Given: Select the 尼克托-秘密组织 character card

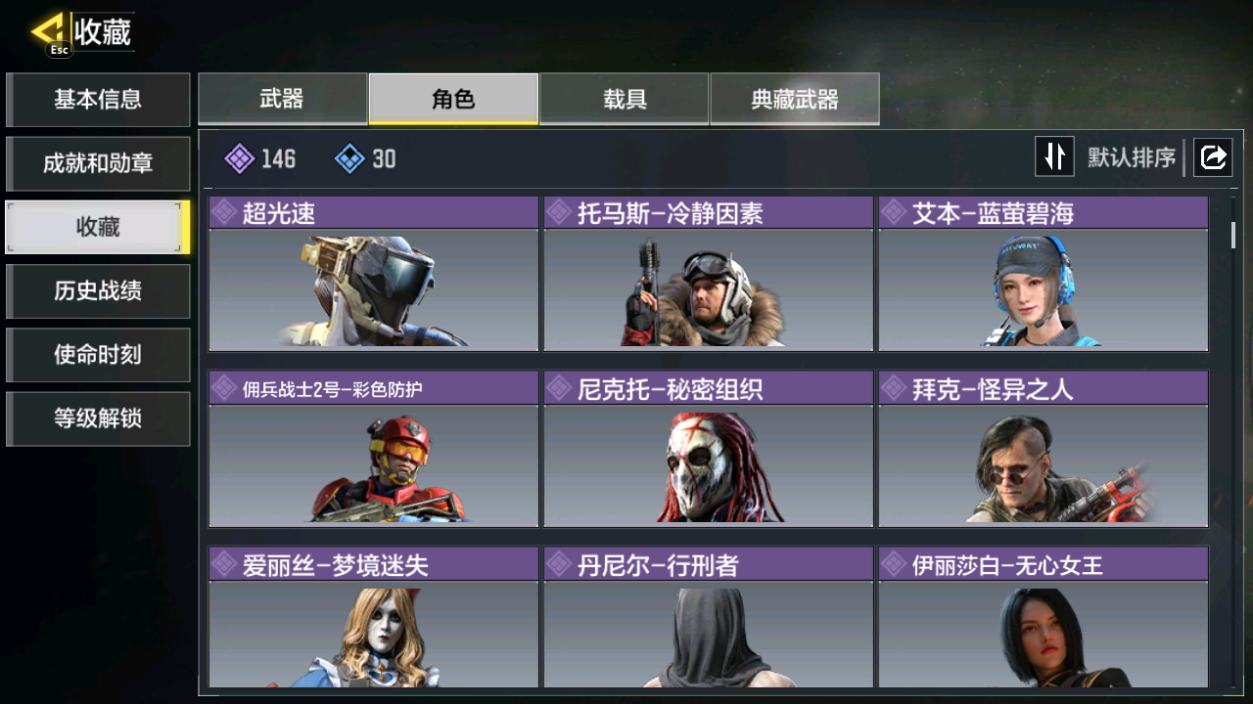Looking at the screenshot, I should click(x=708, y=449).
